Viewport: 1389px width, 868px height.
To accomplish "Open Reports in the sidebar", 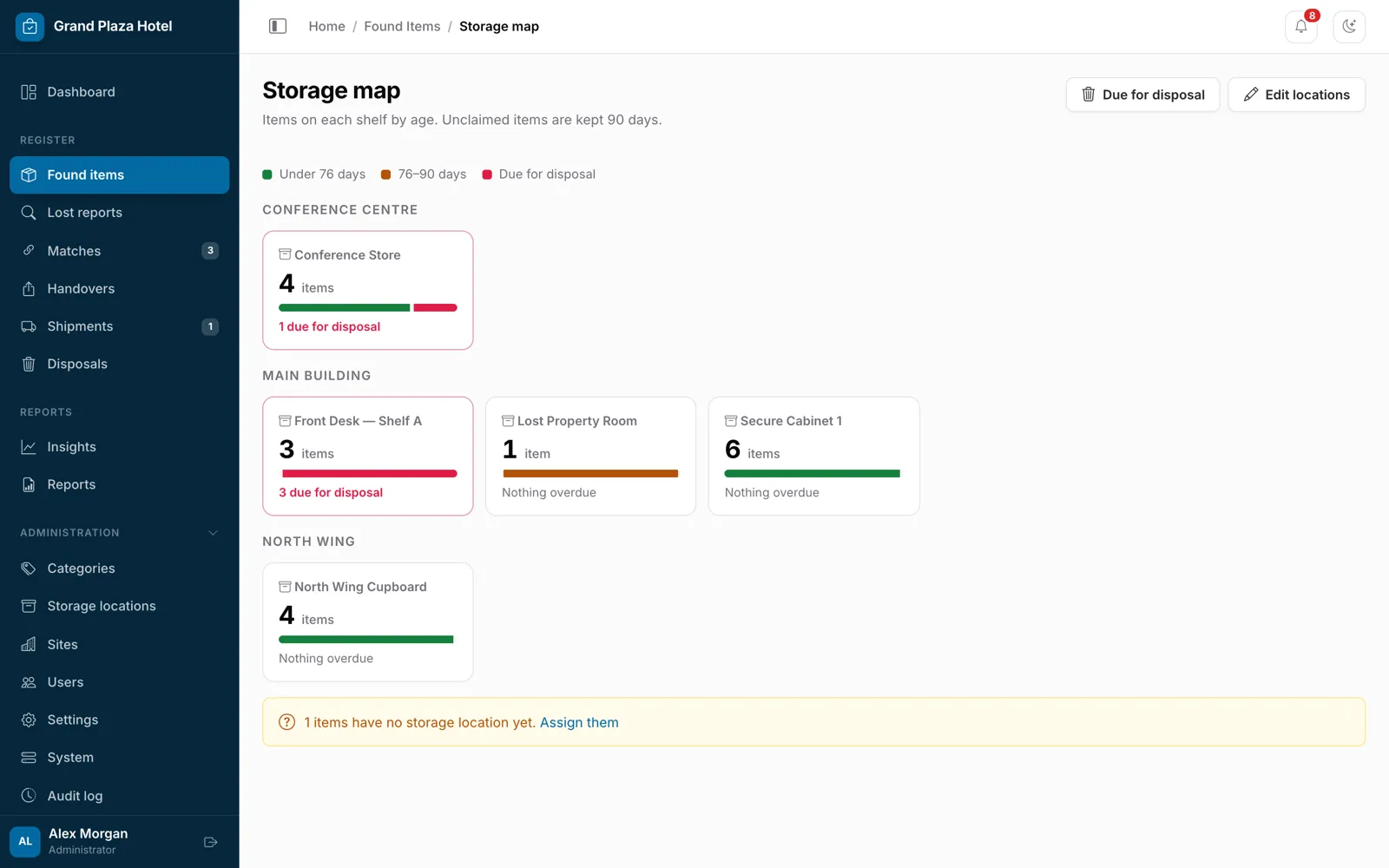I will [x=120, y=484].
